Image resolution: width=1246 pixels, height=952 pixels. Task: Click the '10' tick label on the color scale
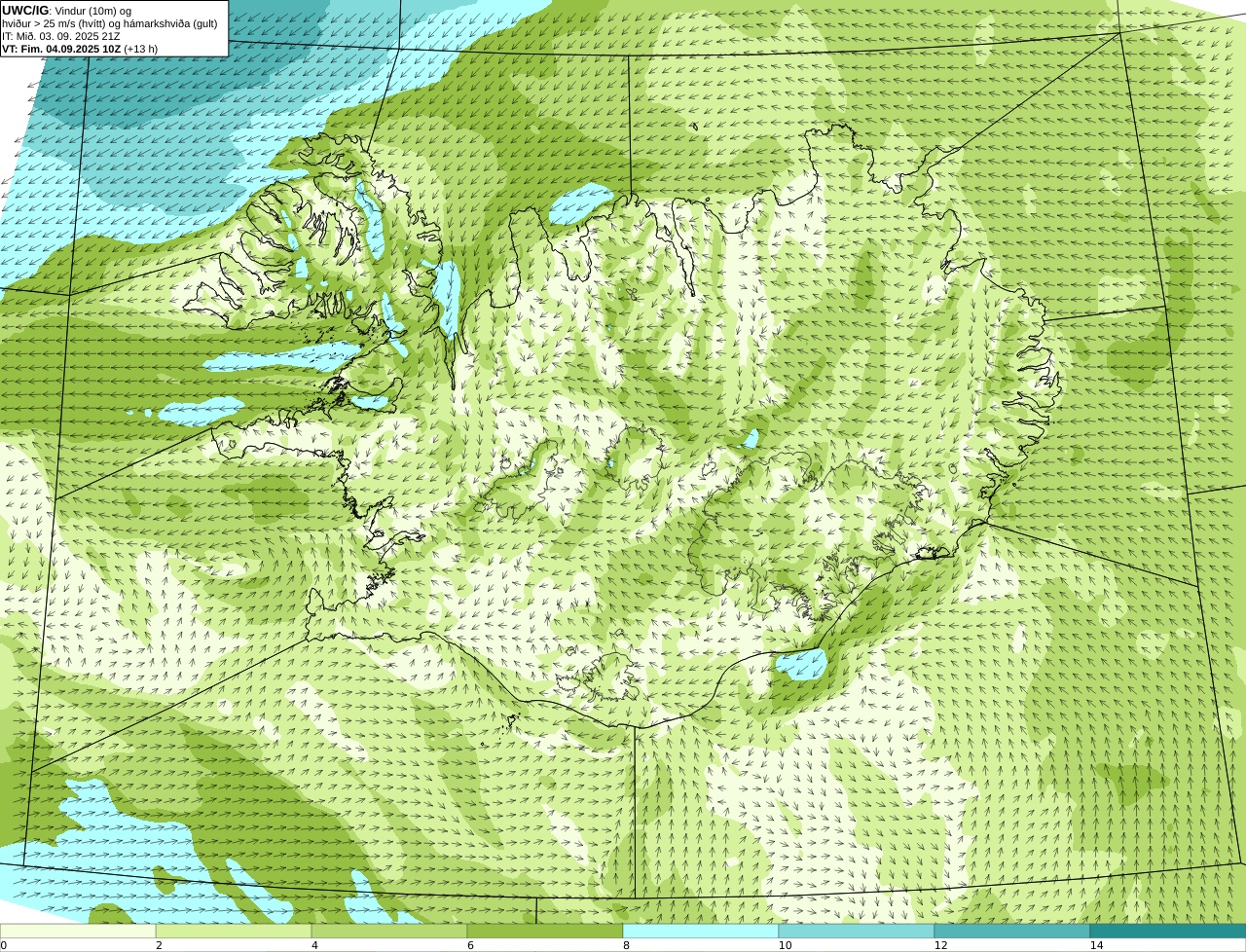point(785,945)
